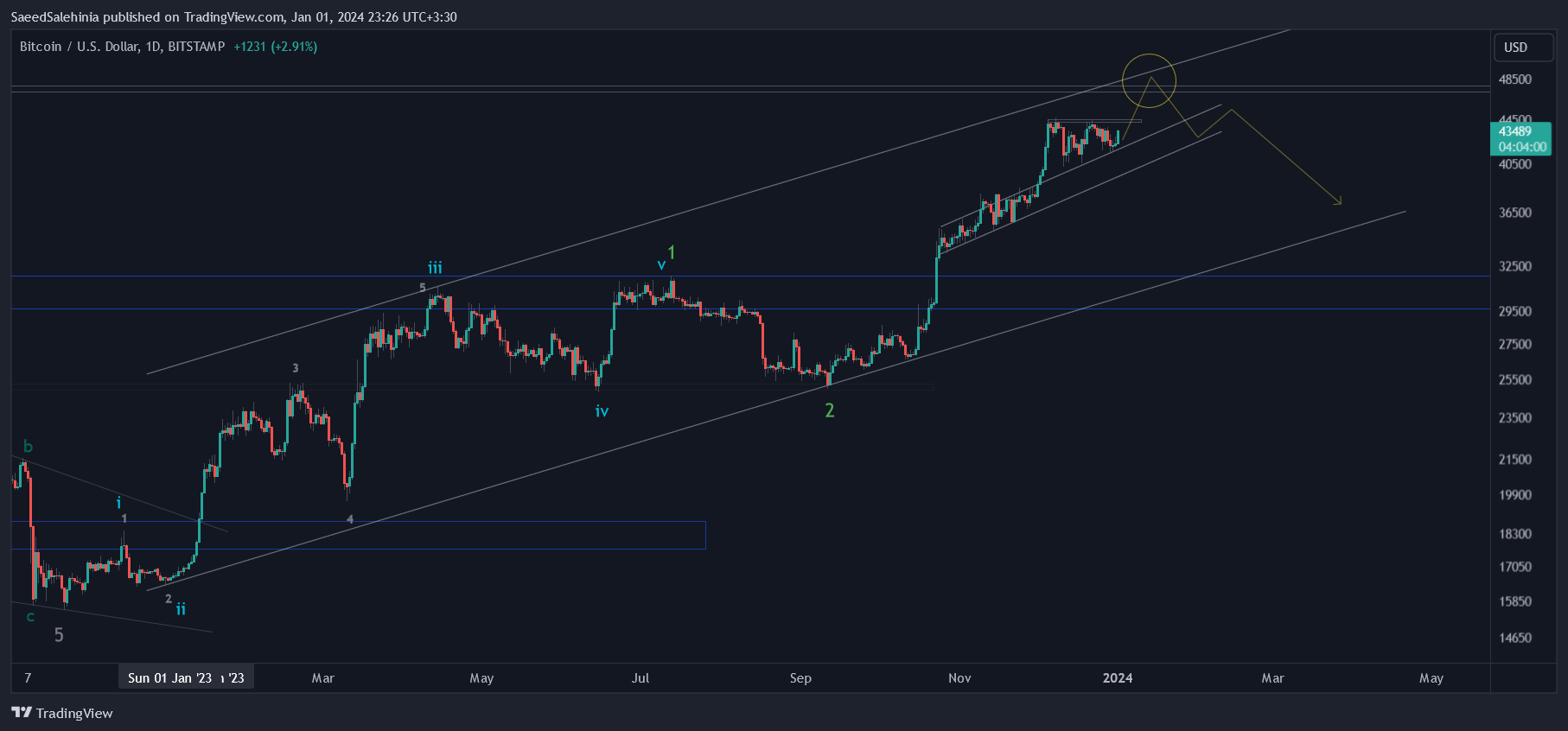Click the Sun 01 Jan '23 date label
The image size is (1568, 731).
[169, 678]
